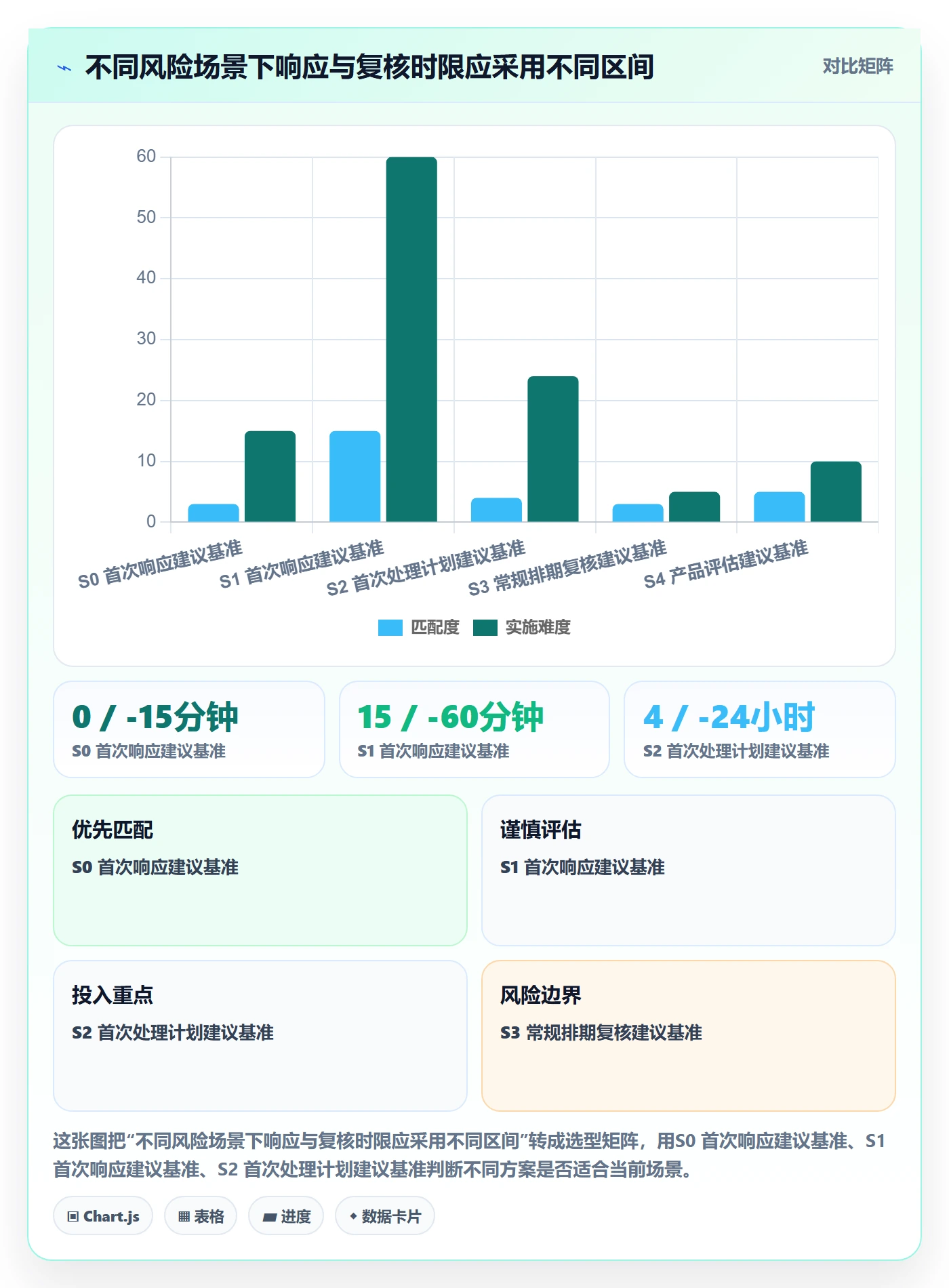The width and height of the screenshot is (949, 1288).
Task: Toggle the 实施难度 legend swatch
Action: (x=485, y=628)
